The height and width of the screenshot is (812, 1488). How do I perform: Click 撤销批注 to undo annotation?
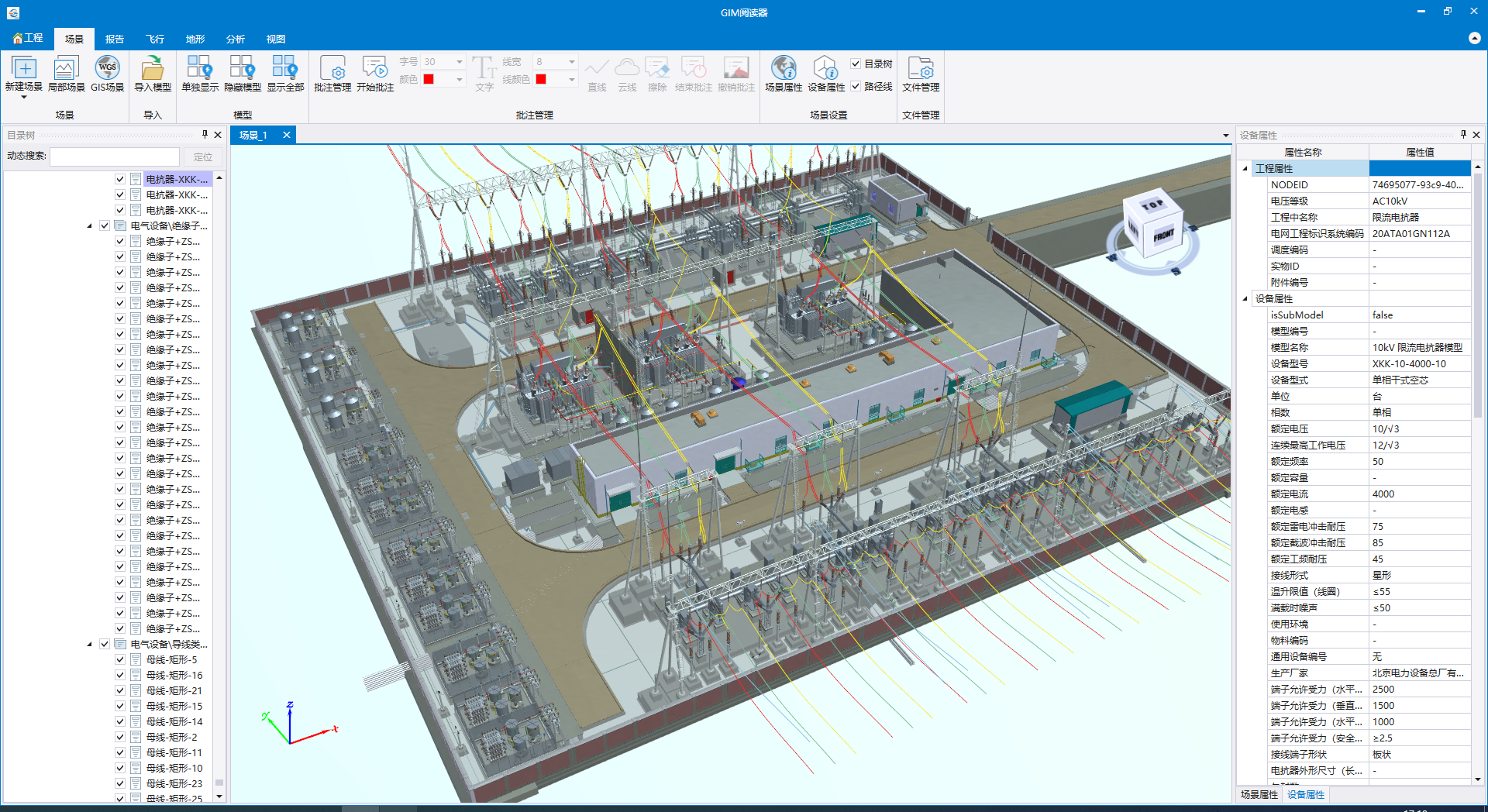point(735,74)
